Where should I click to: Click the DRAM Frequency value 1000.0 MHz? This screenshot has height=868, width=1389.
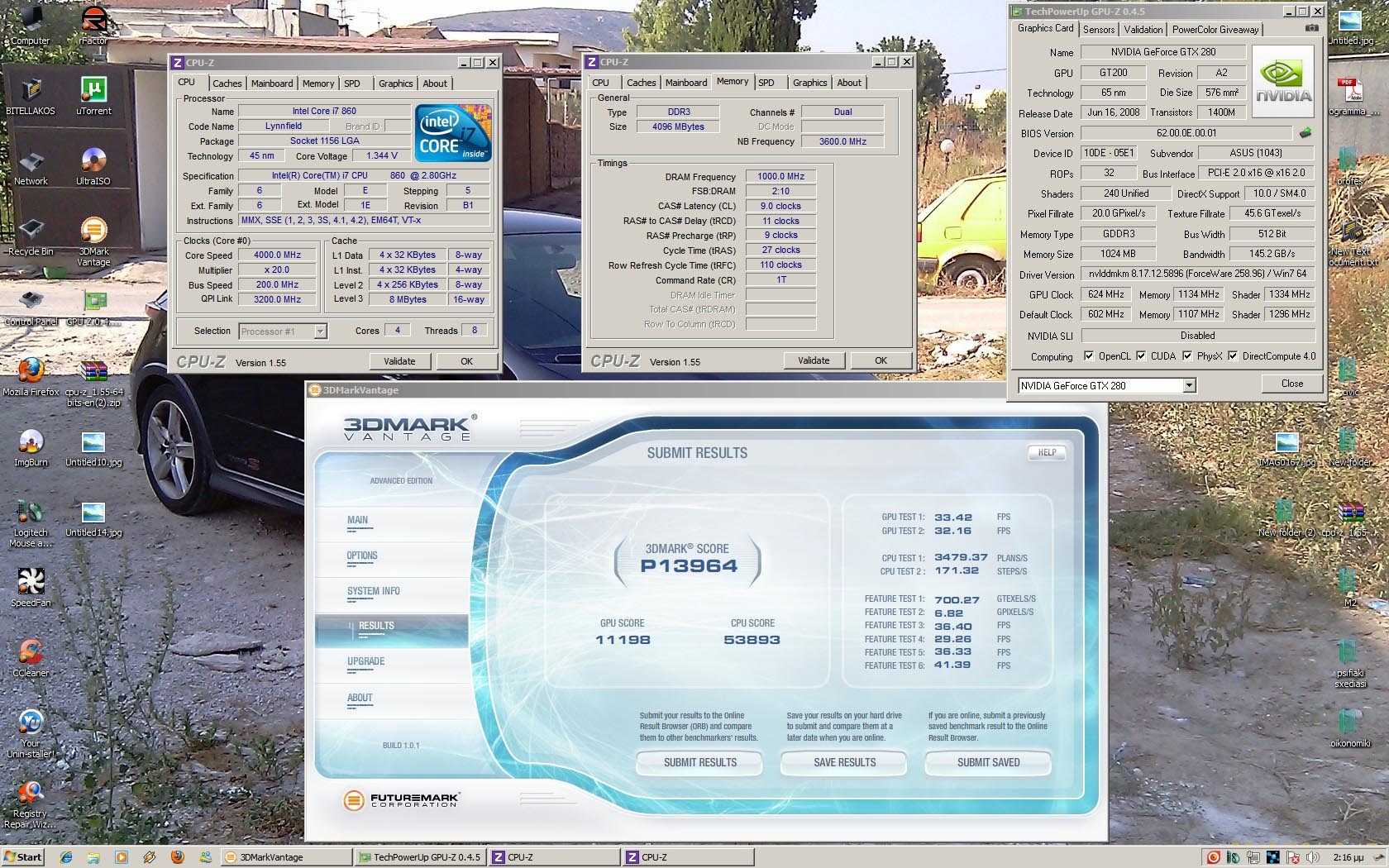tap(780, 176)
